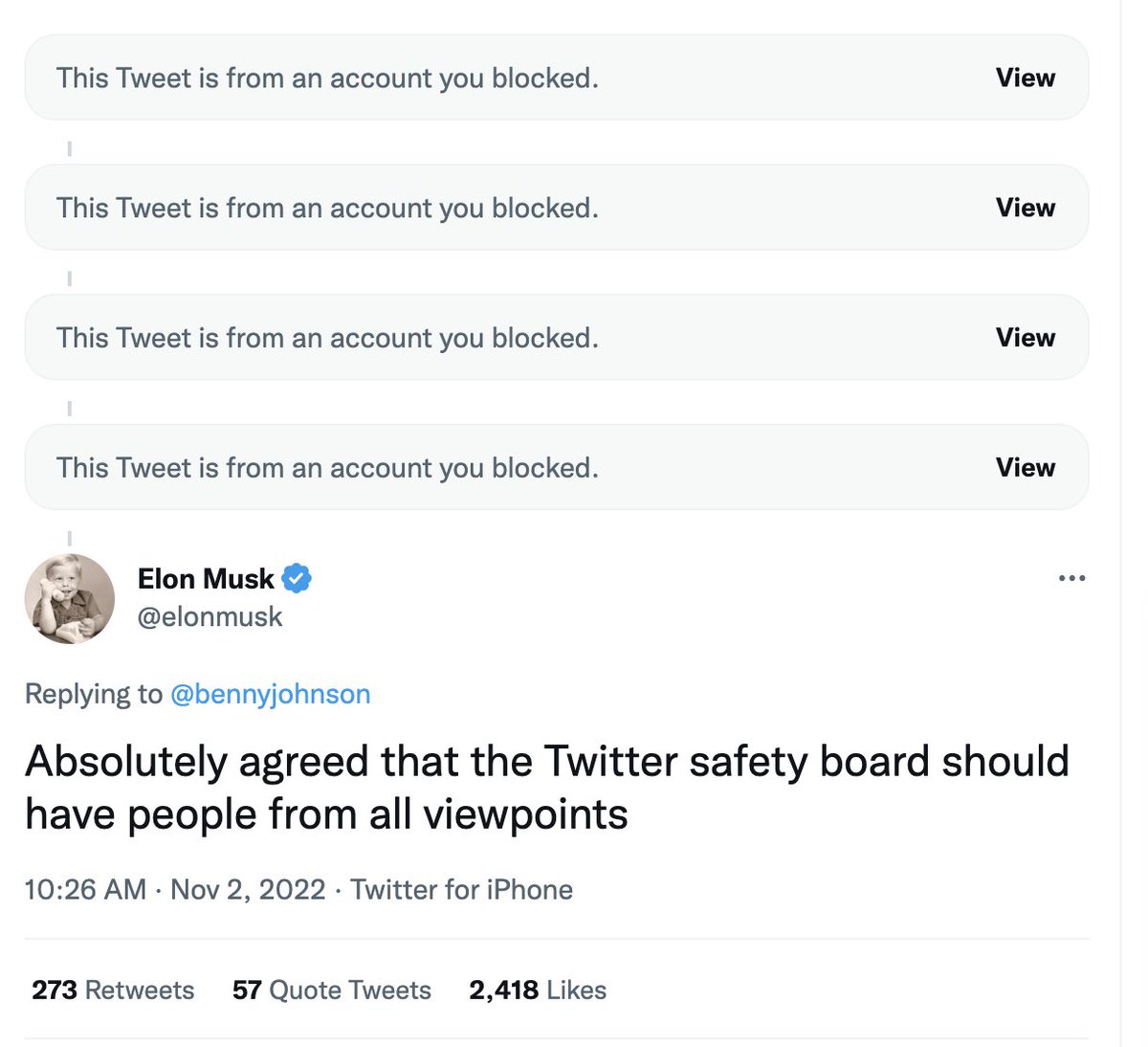1148x1047 pixels.
Task: View the first blocked tweet
Action: pyautogui.click(x=1025, y=78)
